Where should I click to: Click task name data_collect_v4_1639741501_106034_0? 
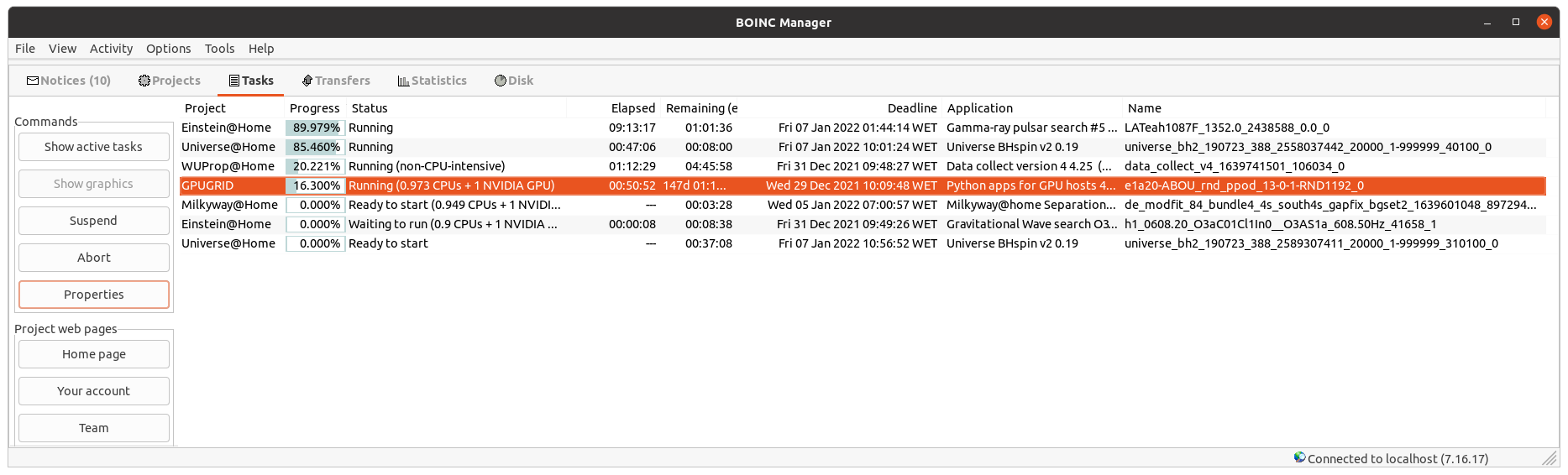[1234, 166]
